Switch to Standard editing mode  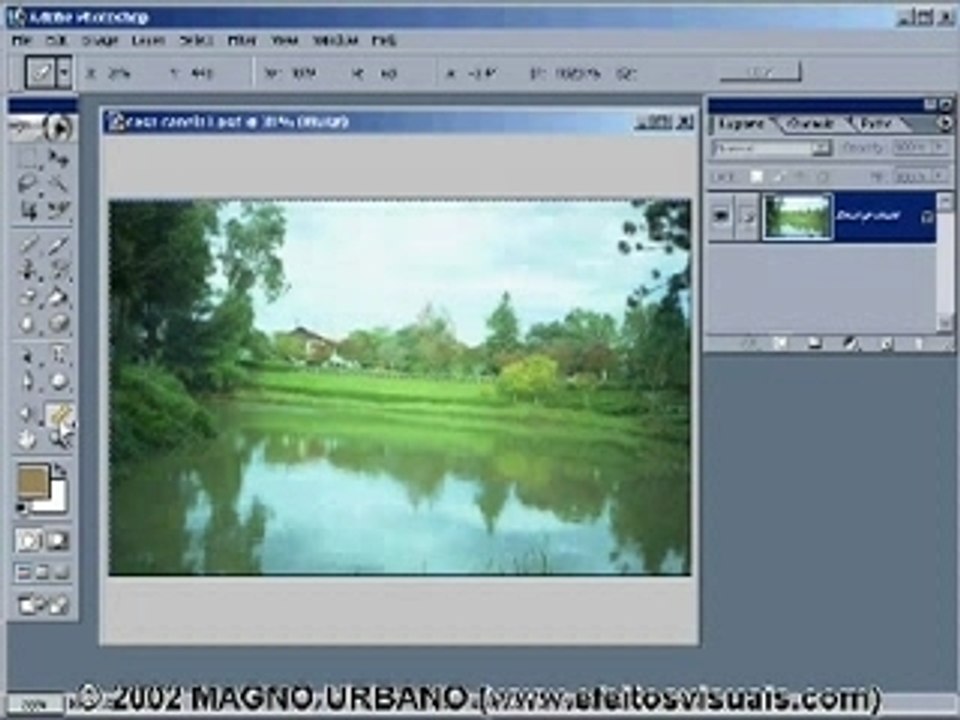[28, 541]
